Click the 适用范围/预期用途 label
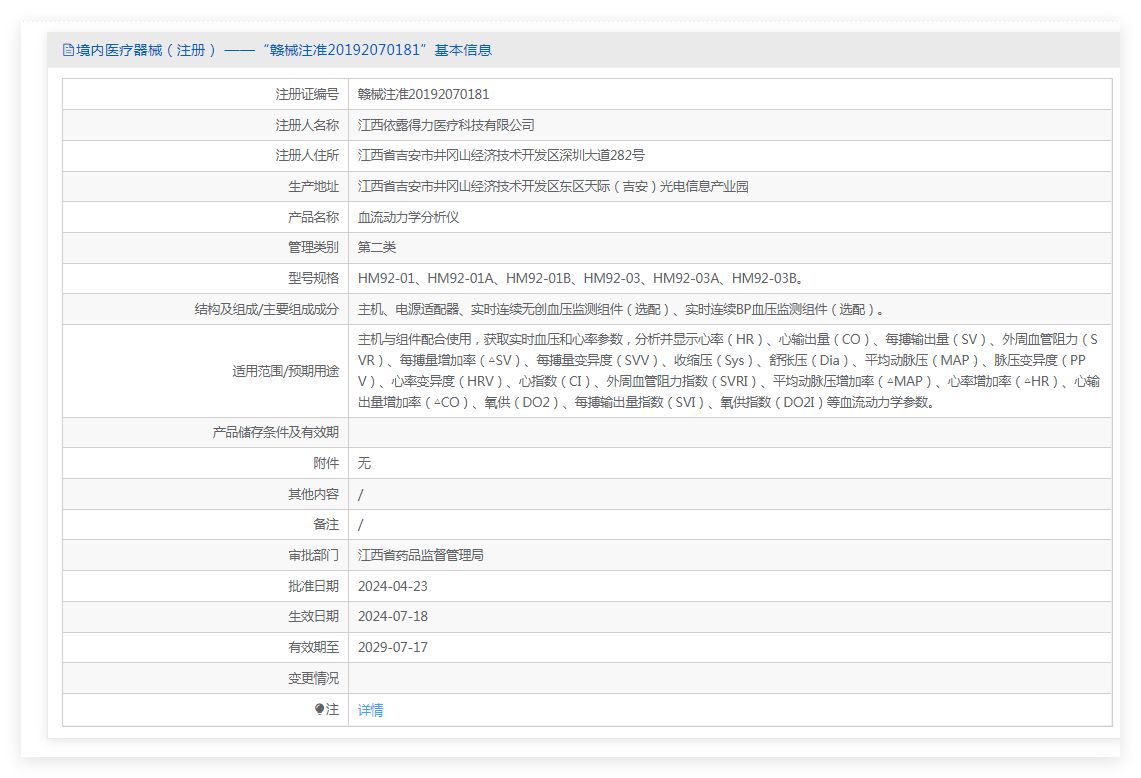Screen dimensions: 1141x778 (x=286, y=371)
